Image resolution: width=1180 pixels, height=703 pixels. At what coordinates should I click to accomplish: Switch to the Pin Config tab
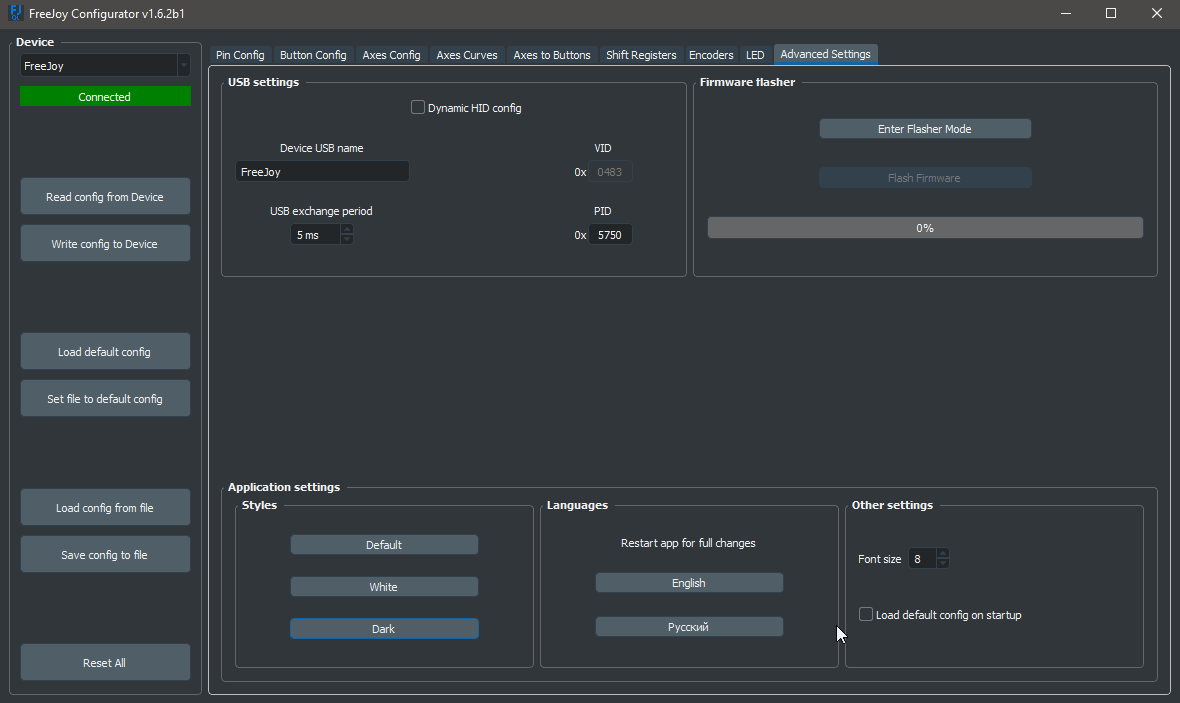point(240,55)
